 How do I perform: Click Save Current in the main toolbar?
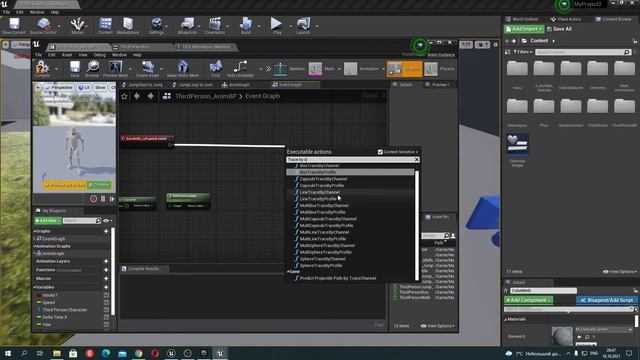[x=14, y=26]
